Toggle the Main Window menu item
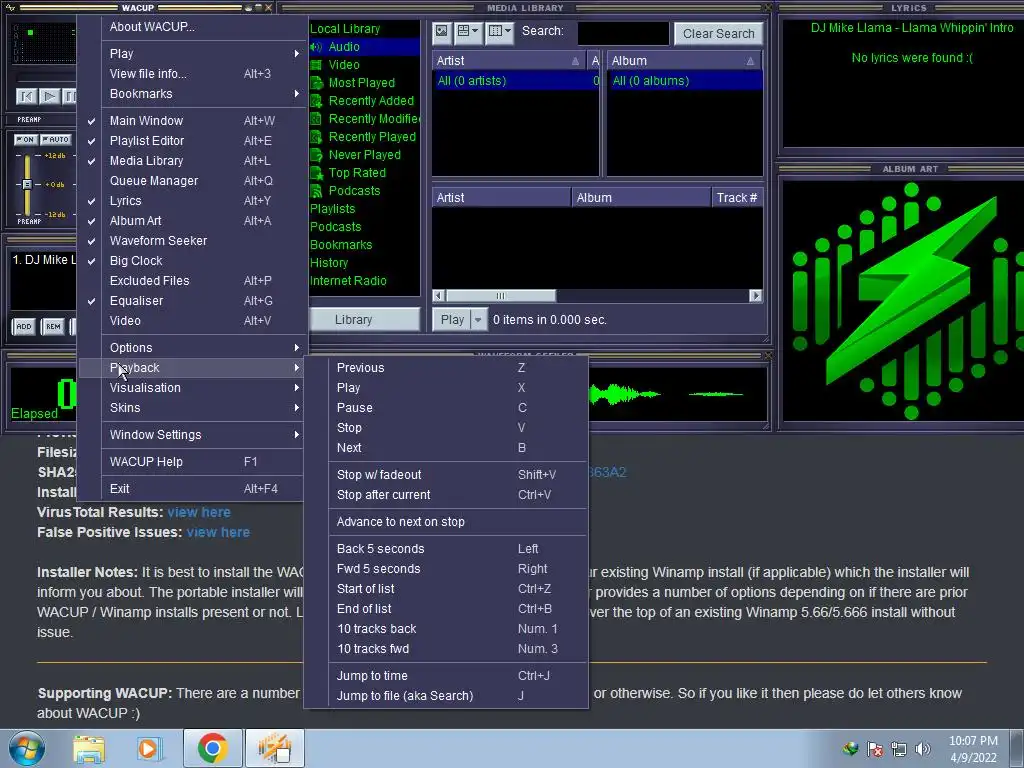 (x=193, y=121)
